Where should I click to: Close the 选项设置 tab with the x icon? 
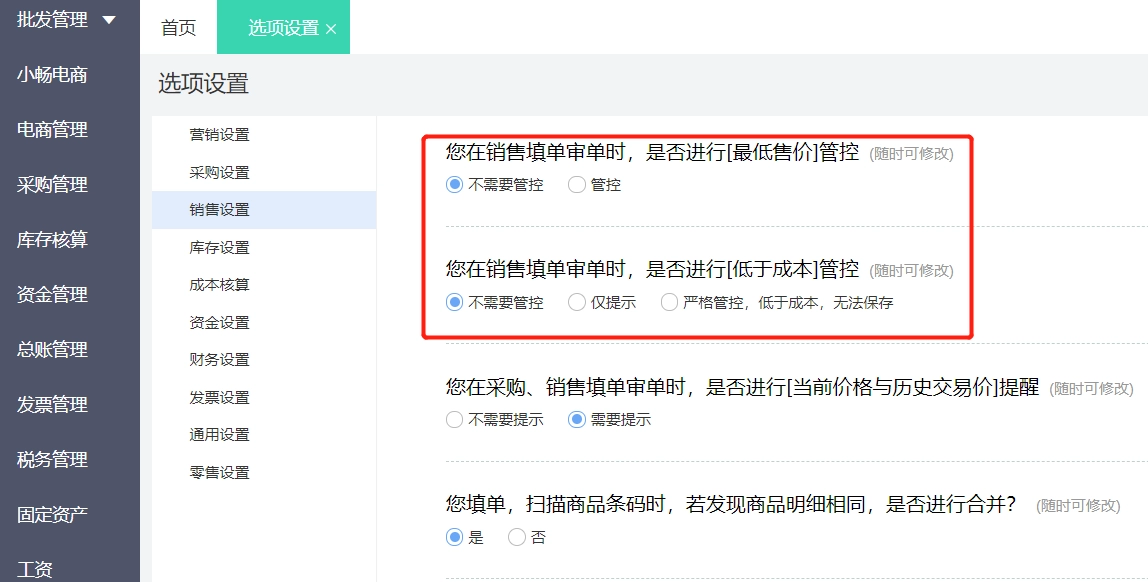point(331,29)
